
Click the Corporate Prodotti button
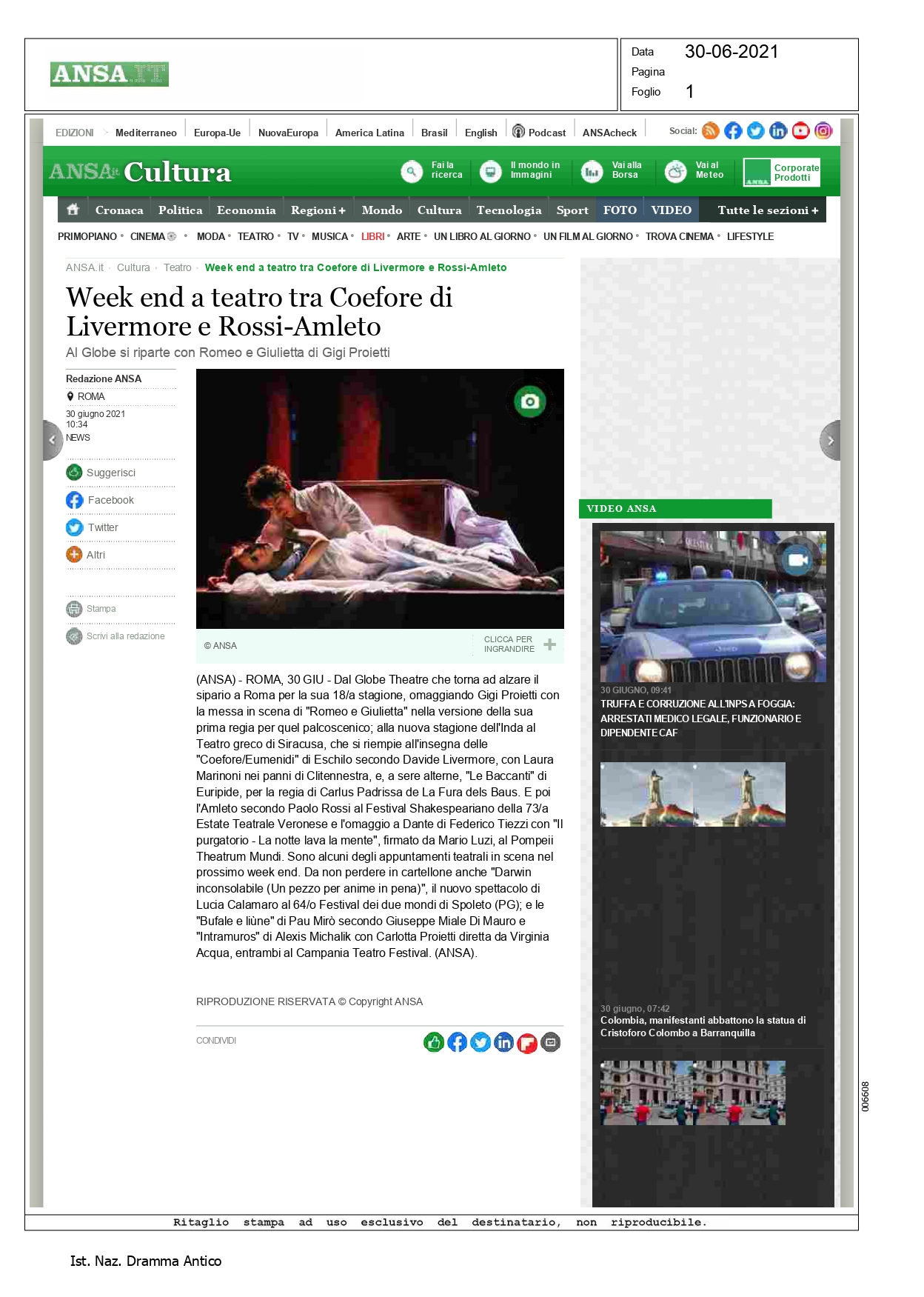[x=782, y=173]
